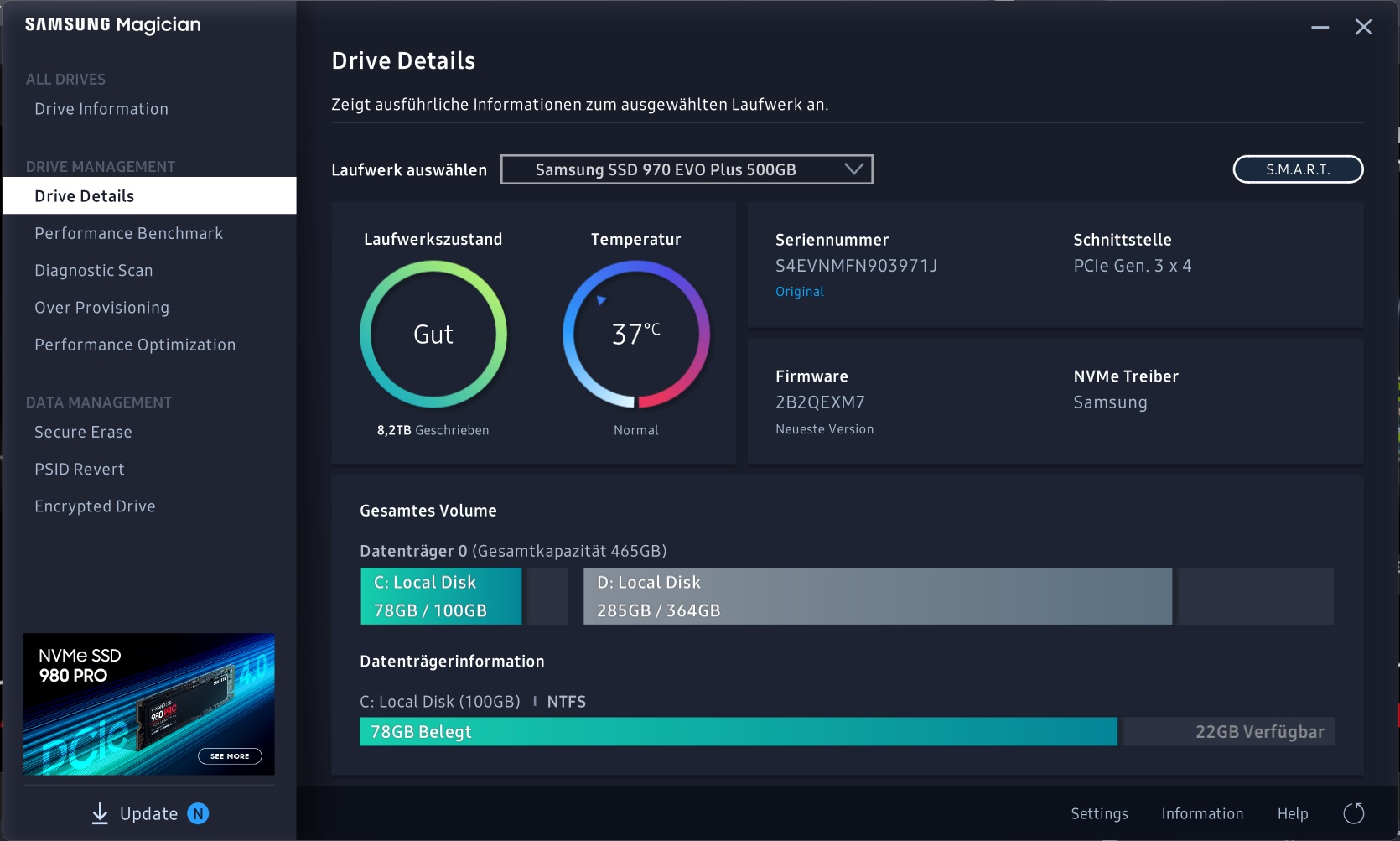Open Information from the footer
1400x841 pixels.
tap(1202, 813)
